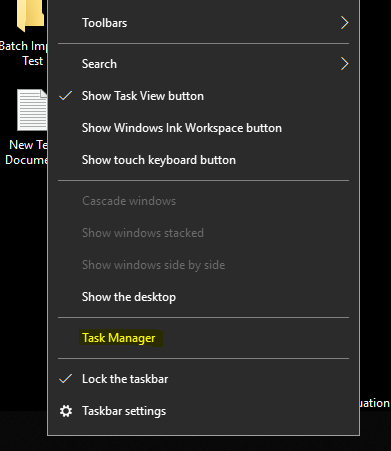Click the gear icon beside Taskbar settings

click(x=66, y=411)
